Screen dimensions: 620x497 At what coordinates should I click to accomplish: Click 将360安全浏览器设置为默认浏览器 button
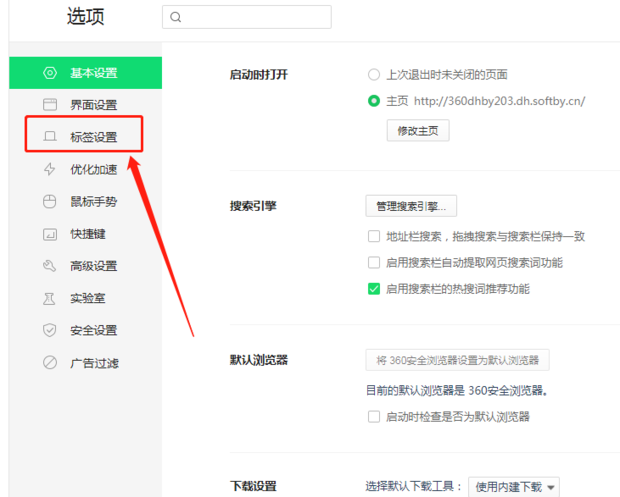(457, 360)
